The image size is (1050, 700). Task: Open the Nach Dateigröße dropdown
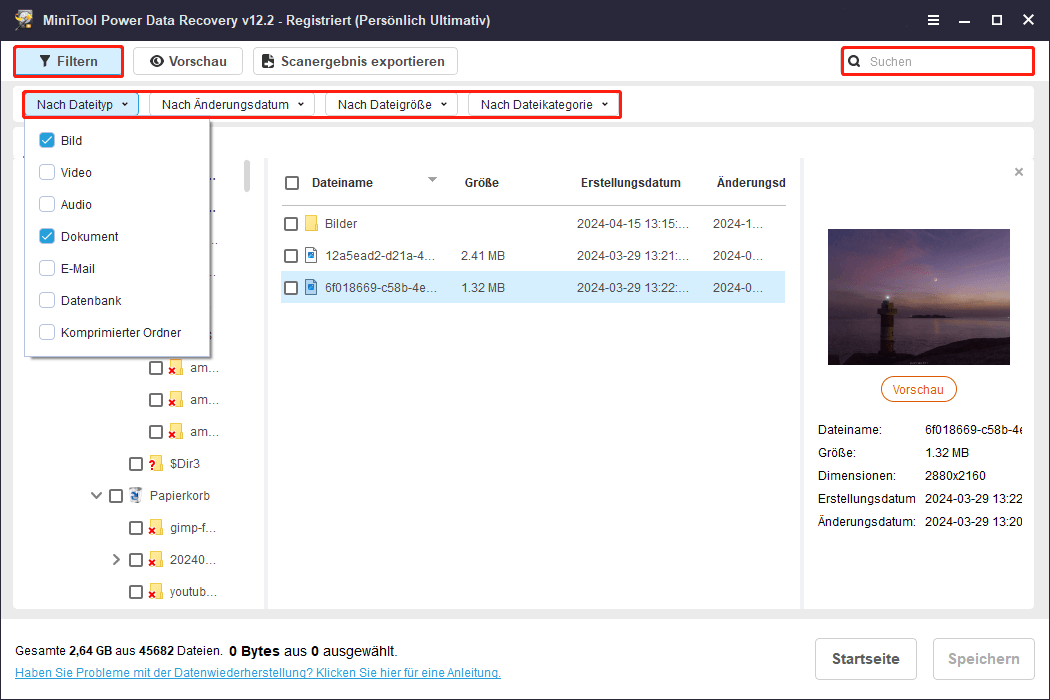(x=392, y=104)
